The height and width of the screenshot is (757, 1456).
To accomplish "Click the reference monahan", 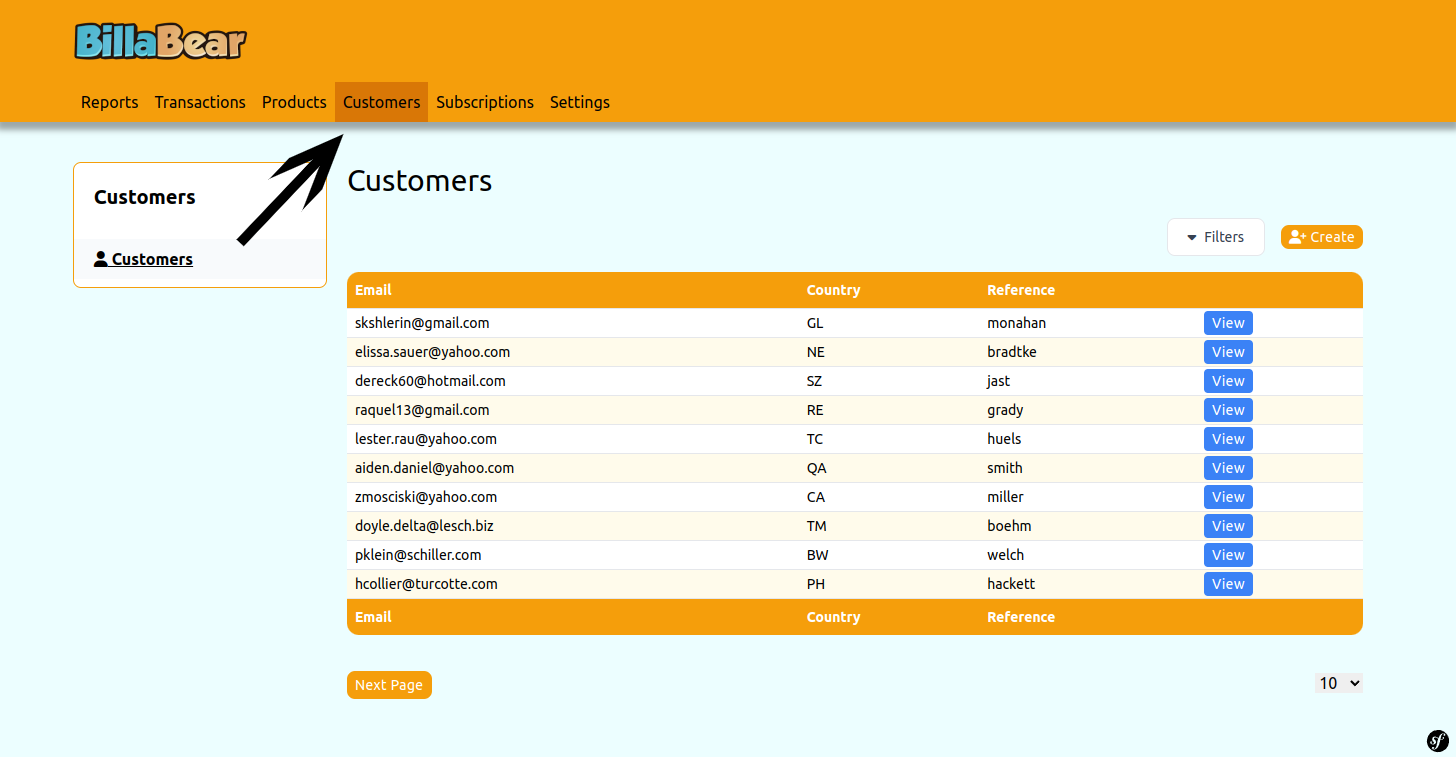I will pyautogui.click(x=1017, y=323).
